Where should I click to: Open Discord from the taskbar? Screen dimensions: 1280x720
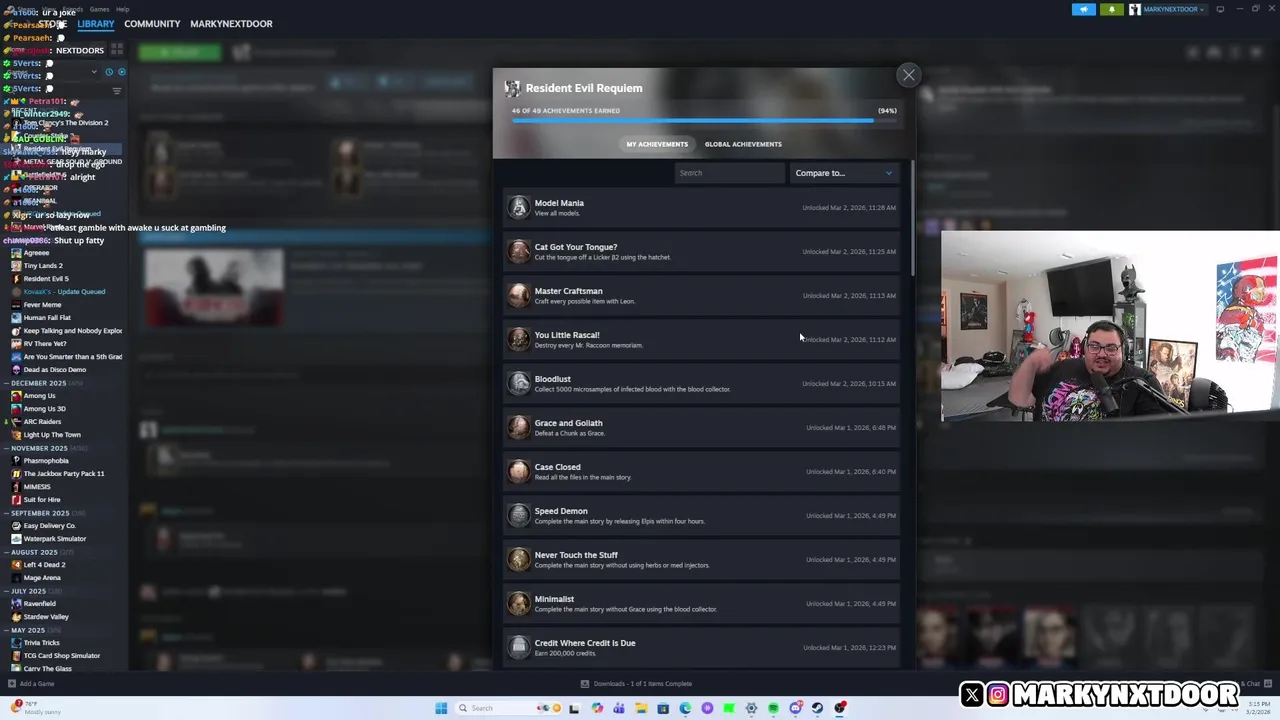pyautogui.click(x=795, y=708)
